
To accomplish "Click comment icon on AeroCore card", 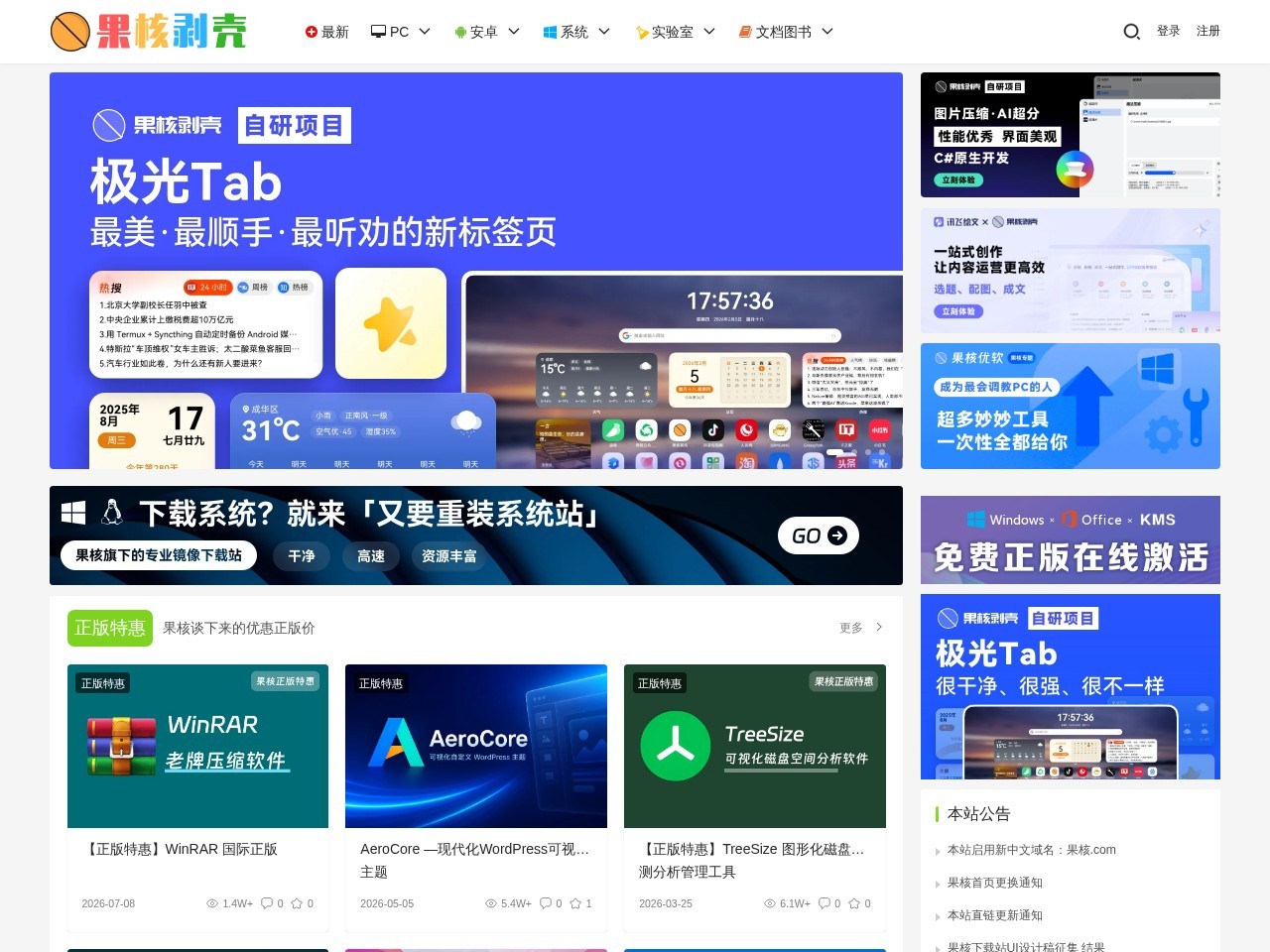I will pyautogui.click(x=545, y=903).
